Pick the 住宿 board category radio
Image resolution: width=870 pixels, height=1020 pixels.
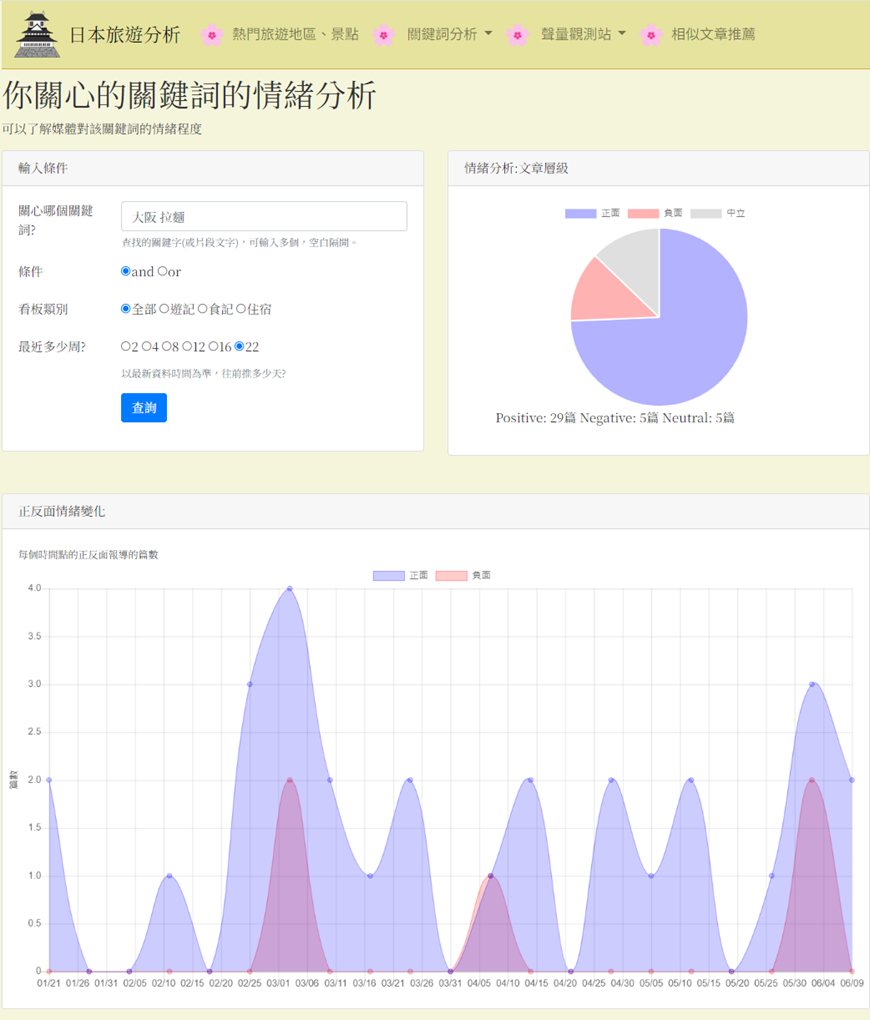pyautogui.click(x=240, y=309)
